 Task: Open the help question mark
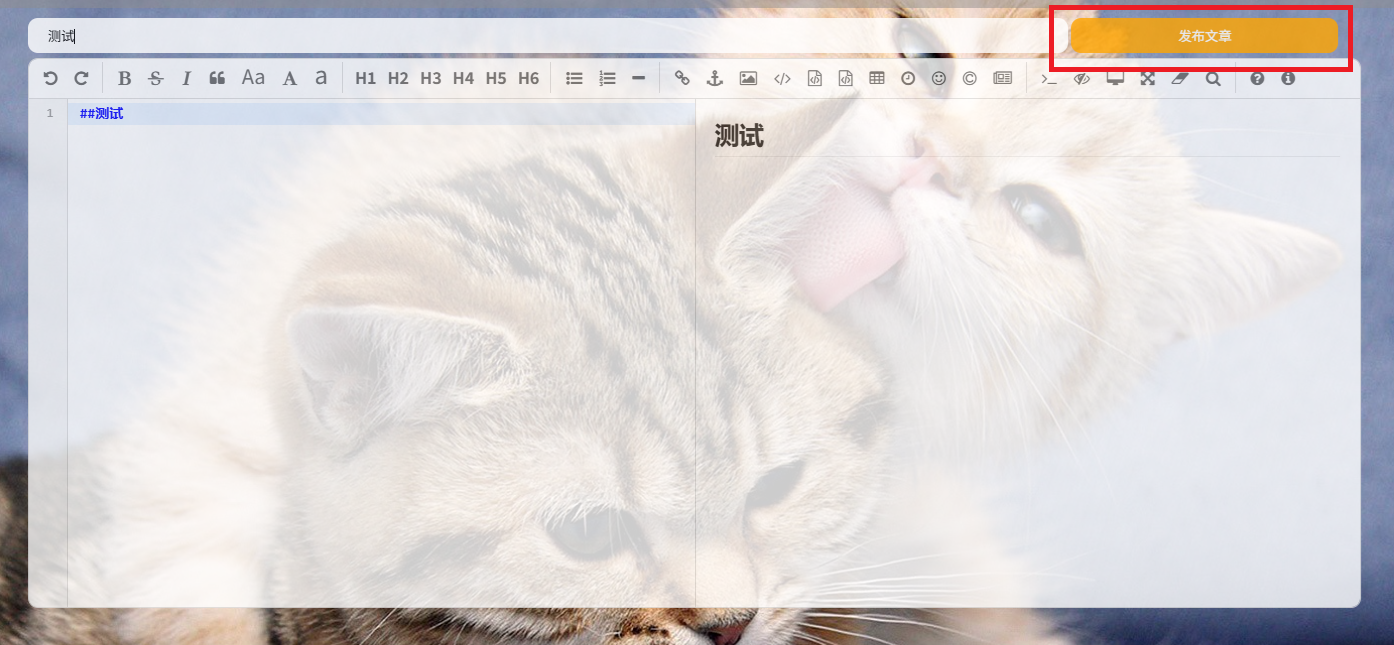(x=1257, y=78)
